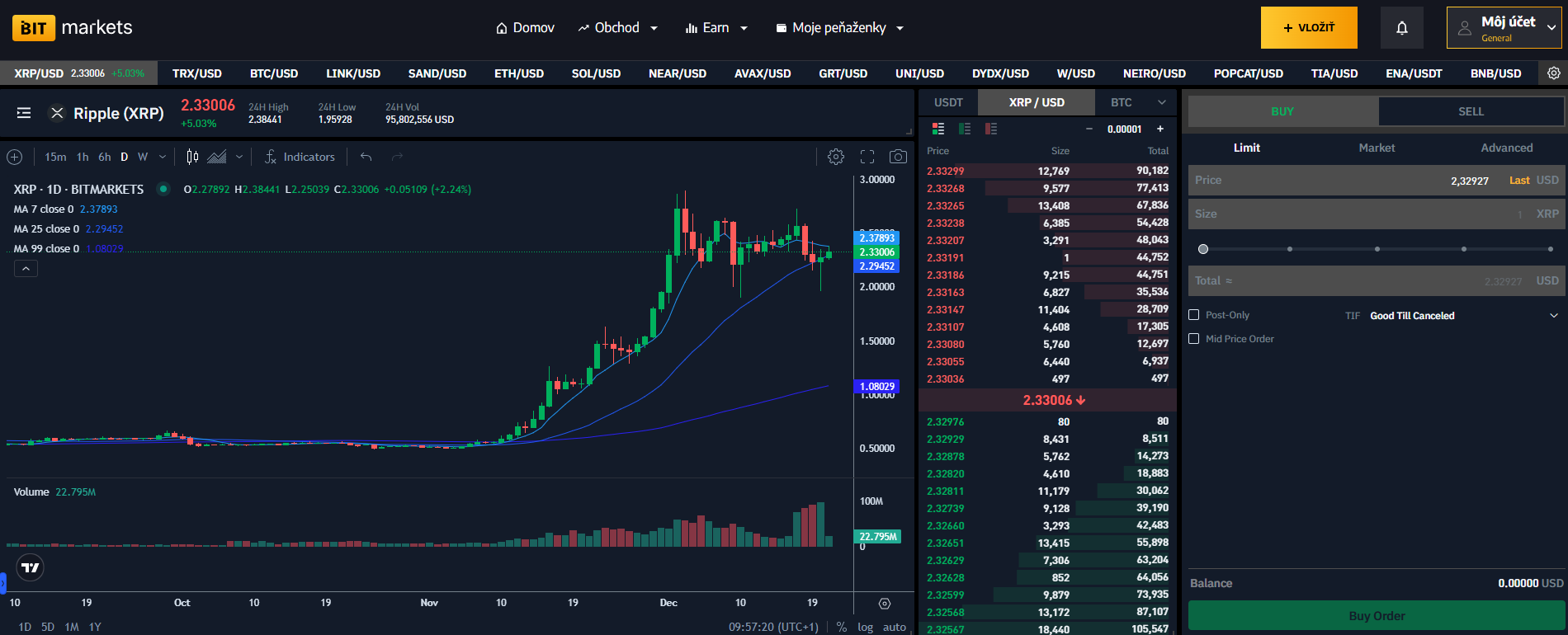Set order size slider to the last marker
The image size is (1568, 635).
click(x=1551, y=249)
